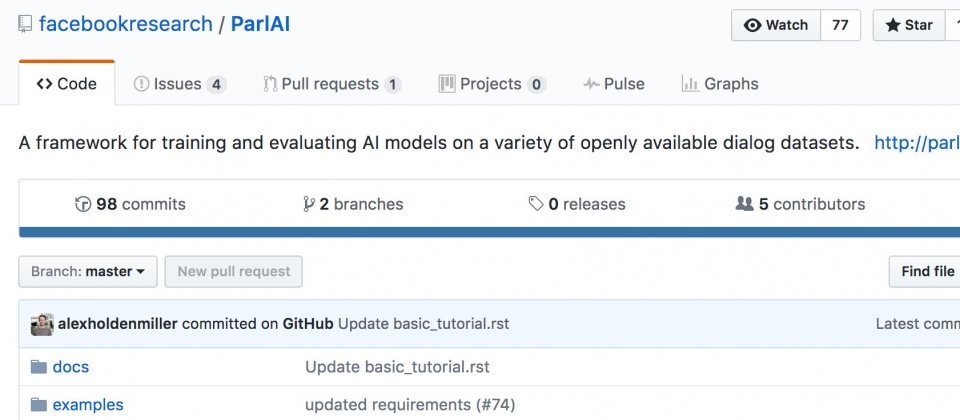Click alexholdenmiller's avatar thumbnail

[42, 324]
